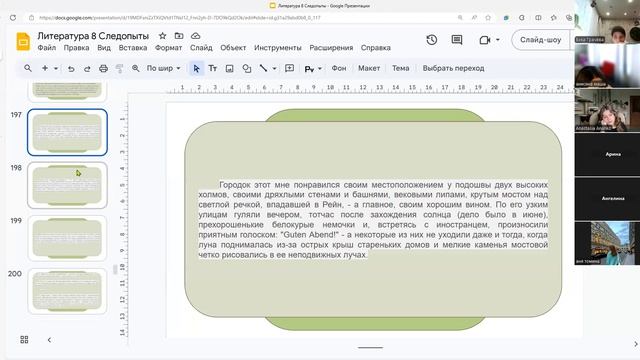The width and height of the screenshot is (640, 360).
Task: Select slide 197 thumbnail
Action: 67,132
